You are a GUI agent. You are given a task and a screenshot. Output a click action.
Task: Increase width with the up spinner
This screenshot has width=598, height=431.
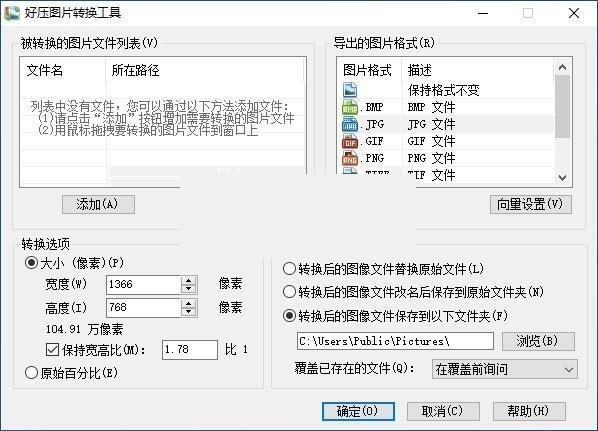(188, 280)
